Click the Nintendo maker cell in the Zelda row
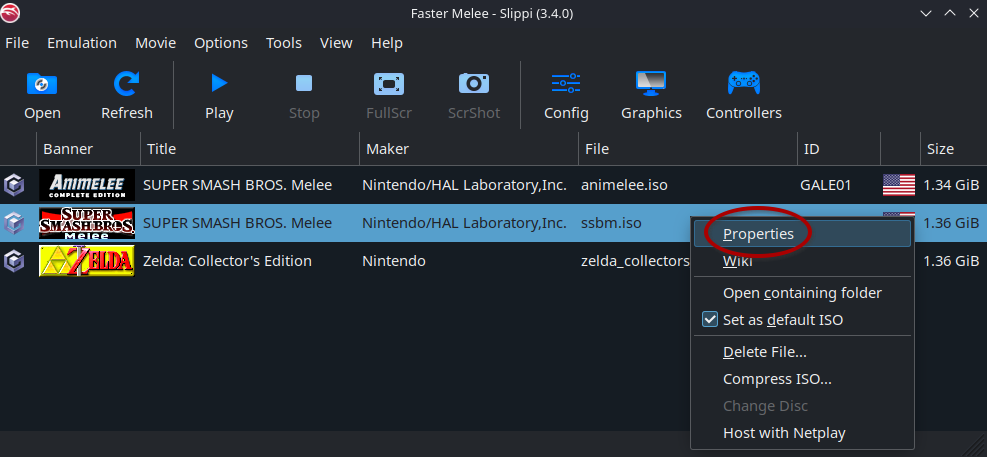This screenshot has width=987, height=457. click(x=394, y=261)
